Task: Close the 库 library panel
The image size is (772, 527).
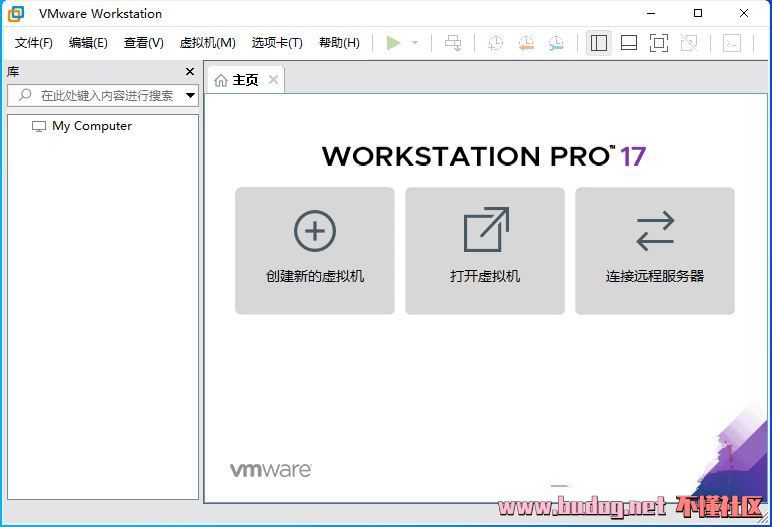Action: [190, 72]
